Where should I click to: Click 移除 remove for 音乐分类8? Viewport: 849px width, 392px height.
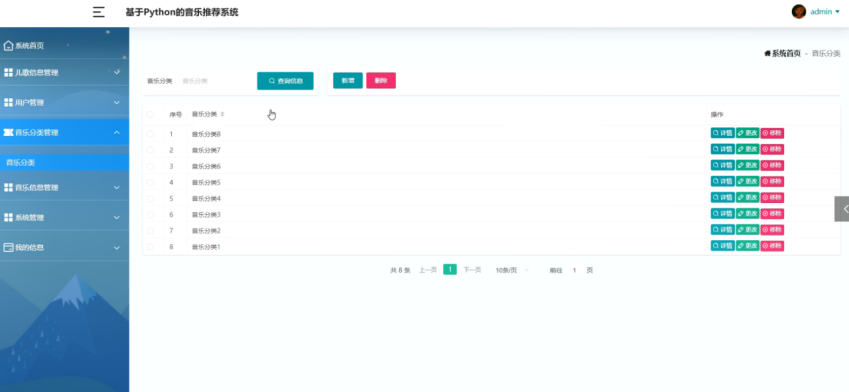pos(772,133)
